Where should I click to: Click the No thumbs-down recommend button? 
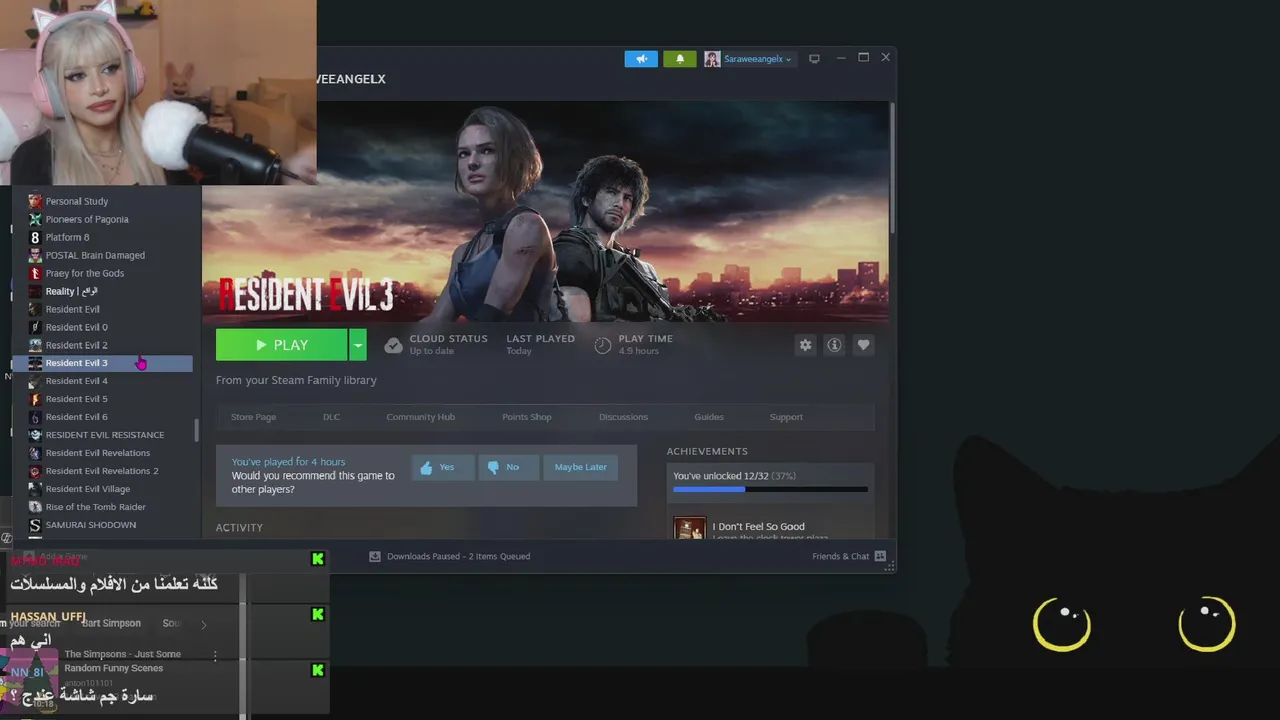click(509, 467)
